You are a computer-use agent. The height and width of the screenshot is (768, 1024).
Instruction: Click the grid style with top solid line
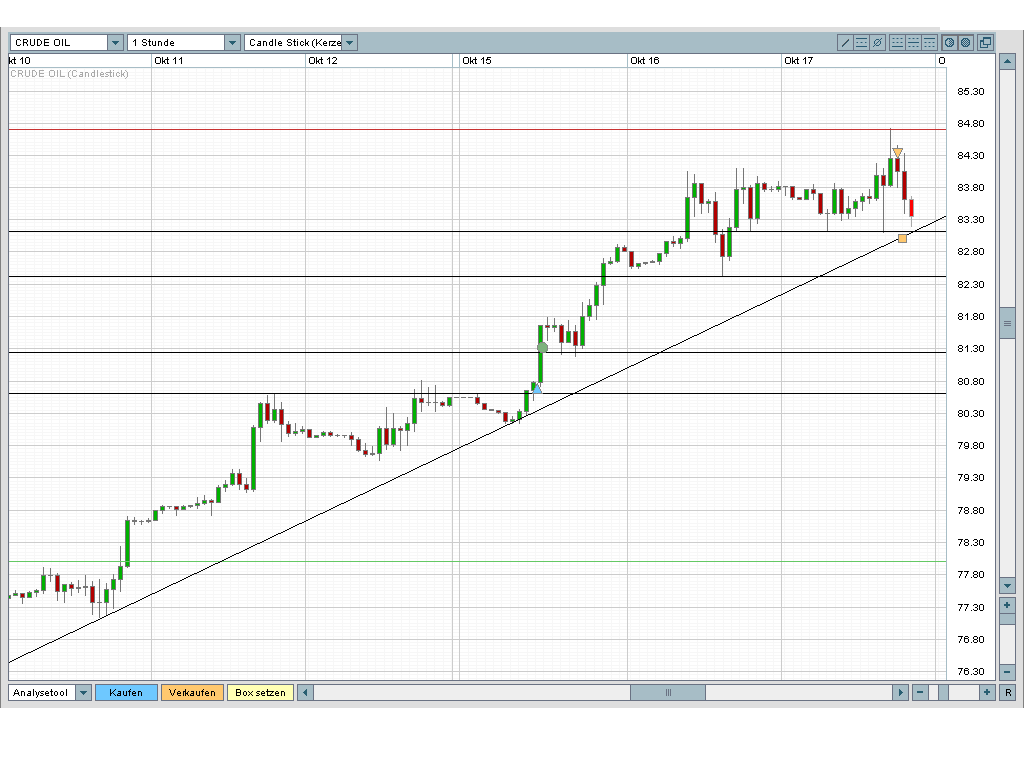(x=929, y=42)
